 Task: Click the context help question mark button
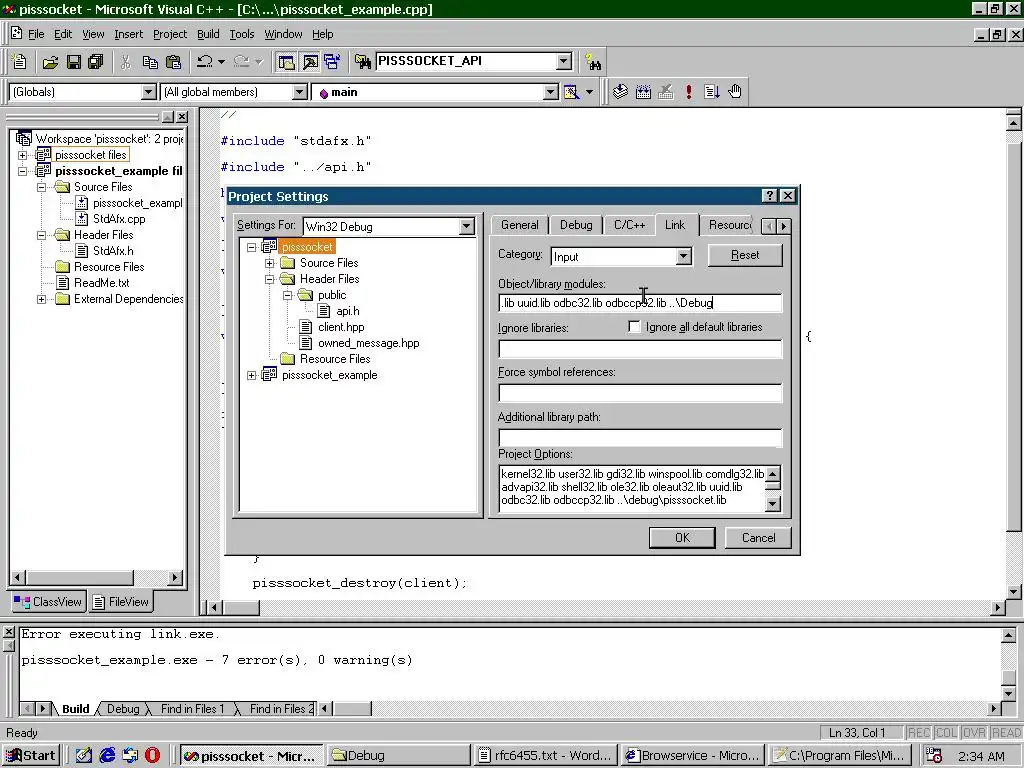click(x=770, y=196)
